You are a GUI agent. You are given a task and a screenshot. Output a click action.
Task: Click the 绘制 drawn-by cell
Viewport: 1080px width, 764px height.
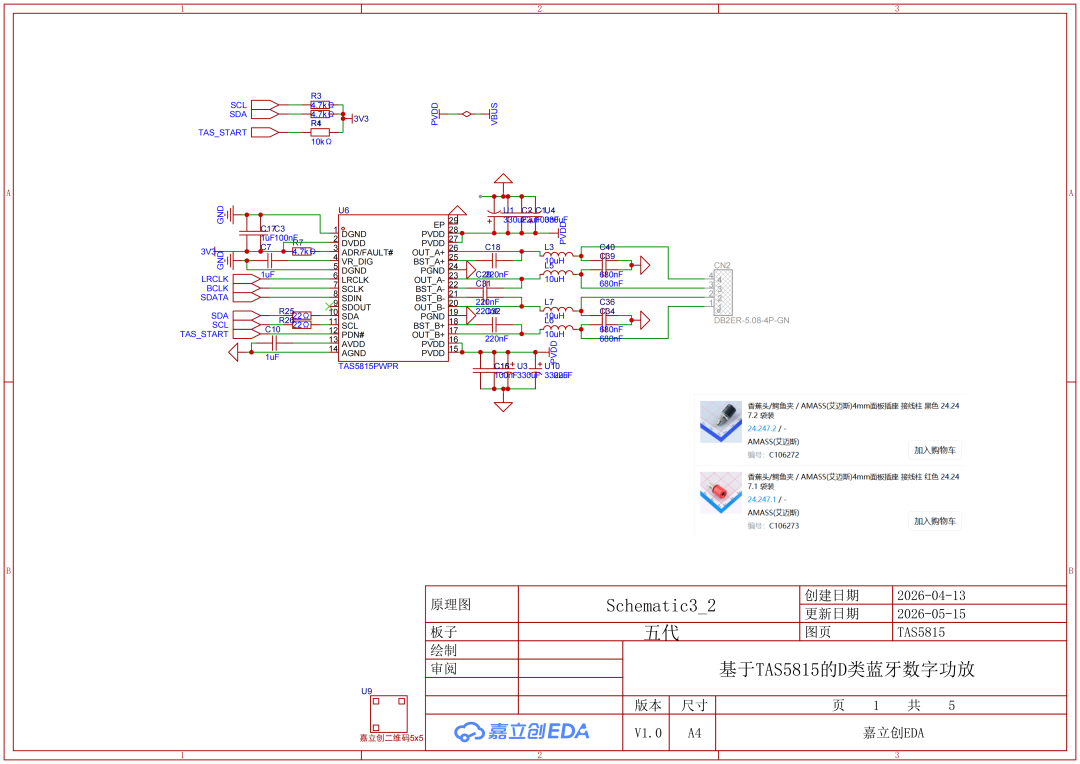[472, 650]
